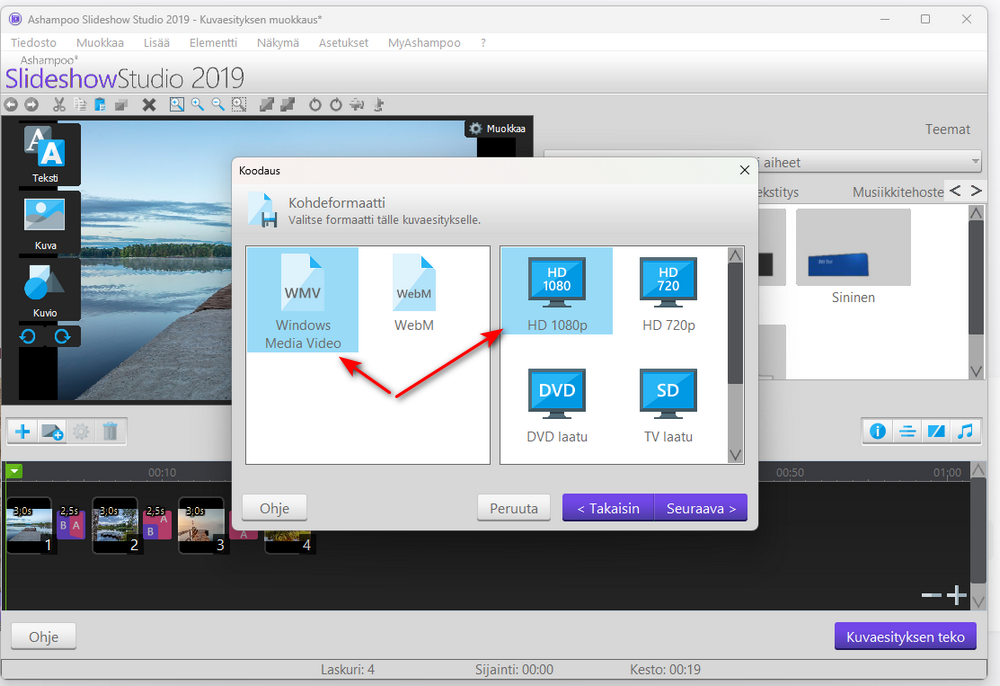1000x686 pixels.
Task: Expand timeline with the plus zoom control
Action: coord(956,595)
